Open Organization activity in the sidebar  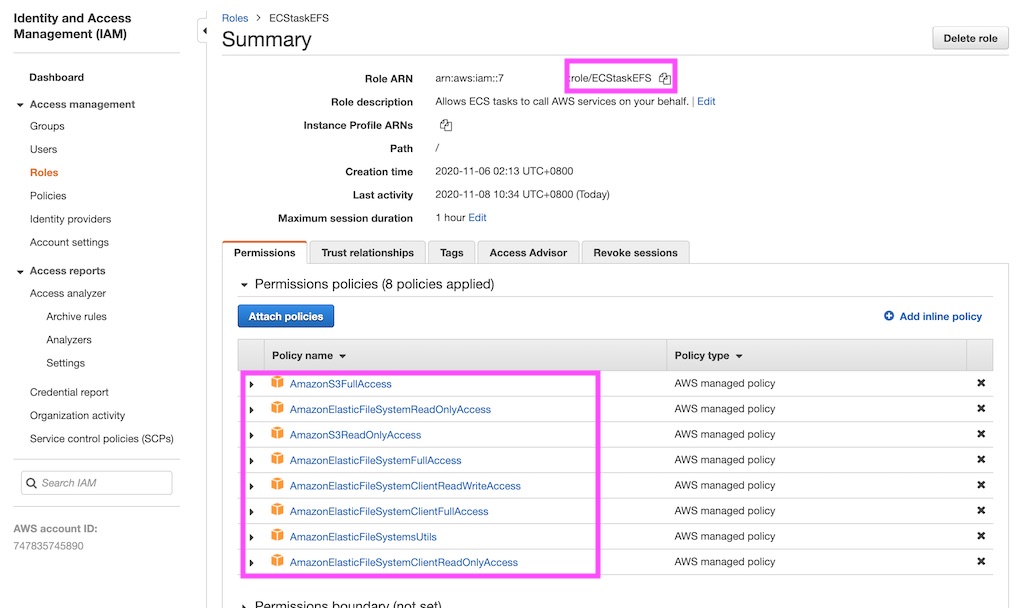pyautogui.click(x=77, y=415)
